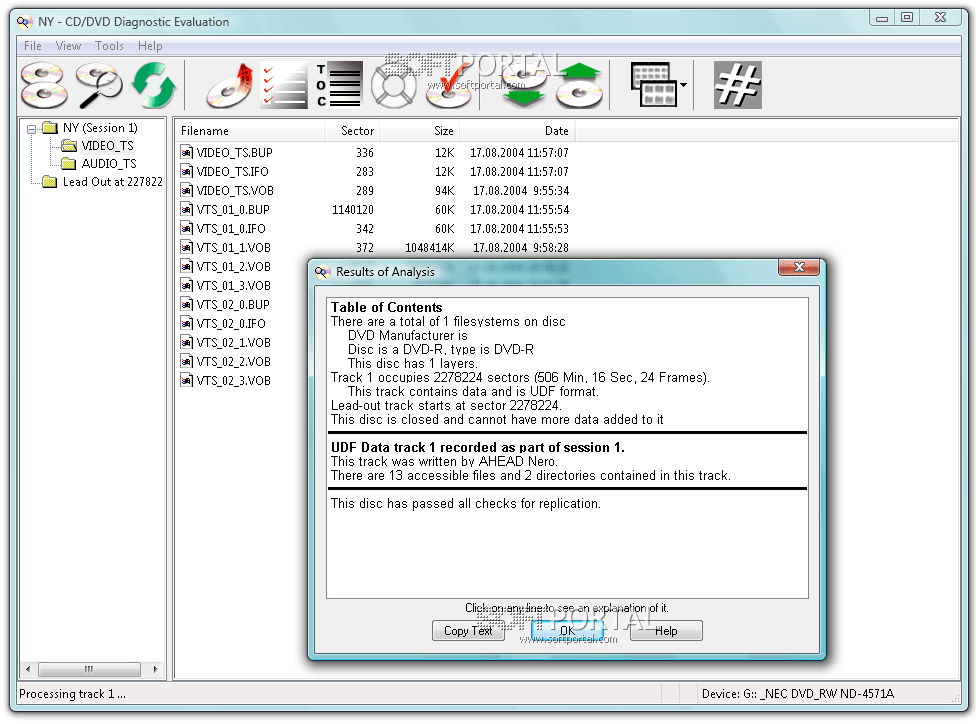Open the Help menu
The image size is (976, 724).
pos(150,45)
